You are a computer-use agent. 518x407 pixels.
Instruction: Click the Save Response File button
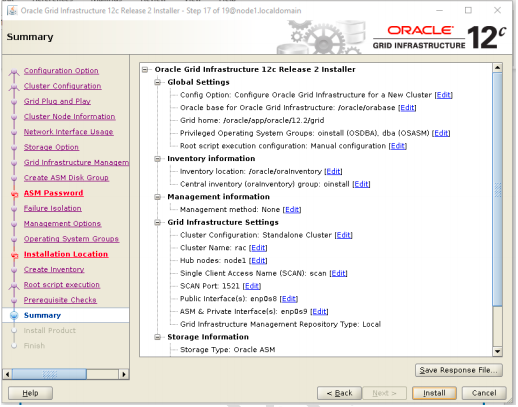click(458, 370)
